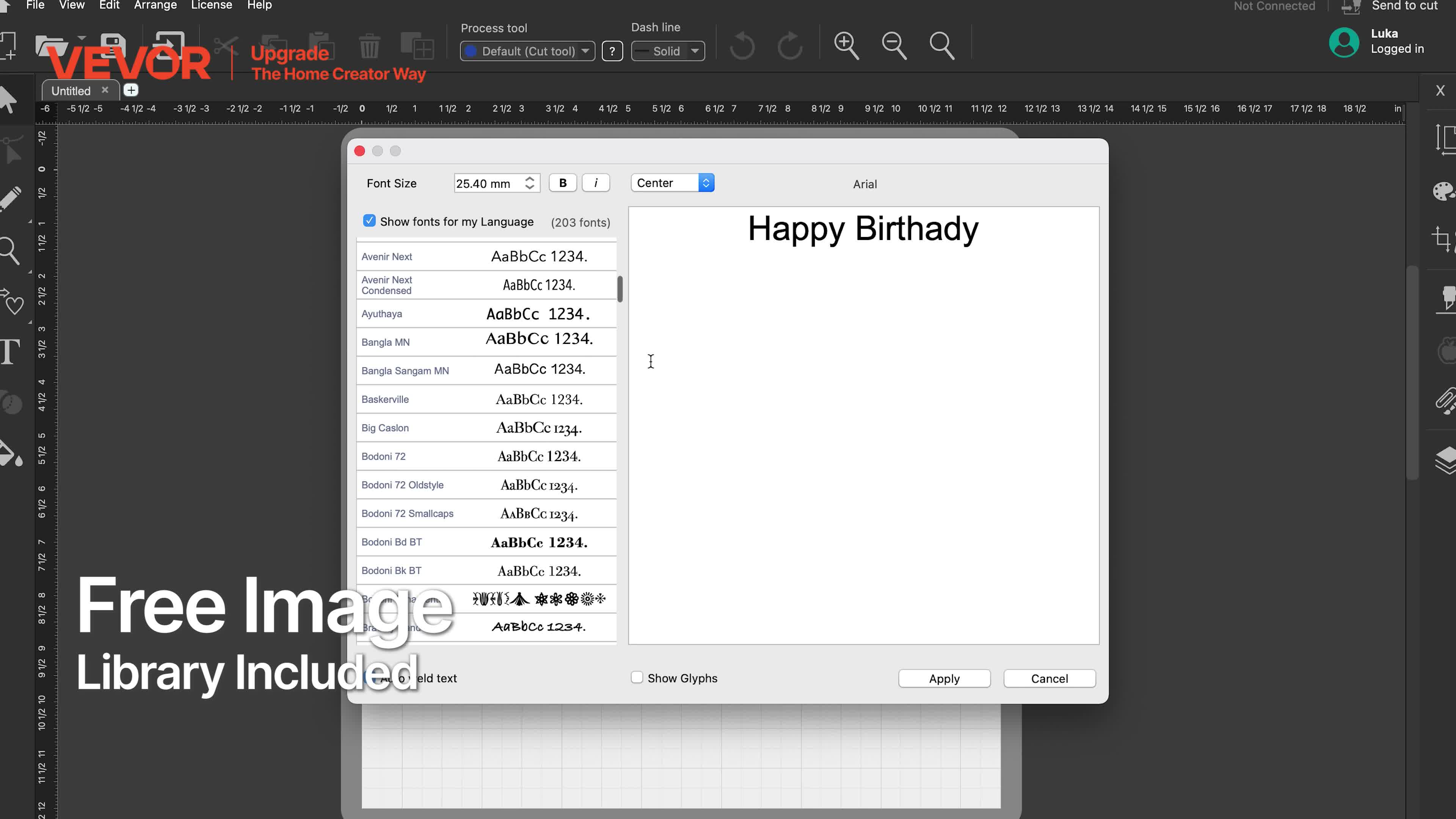
Task: Uncheck Show fonts for my Language
Action: [369, 221]
